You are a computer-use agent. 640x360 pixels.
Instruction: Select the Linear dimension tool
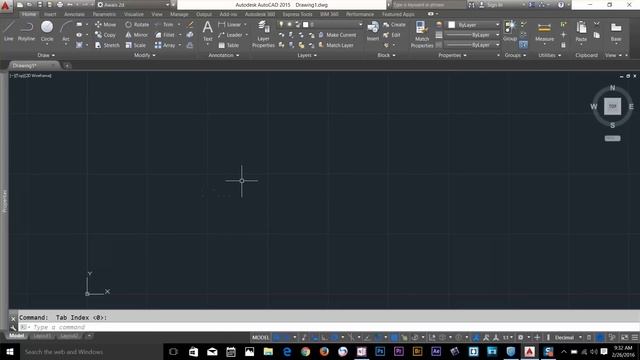tap(230, 24)
